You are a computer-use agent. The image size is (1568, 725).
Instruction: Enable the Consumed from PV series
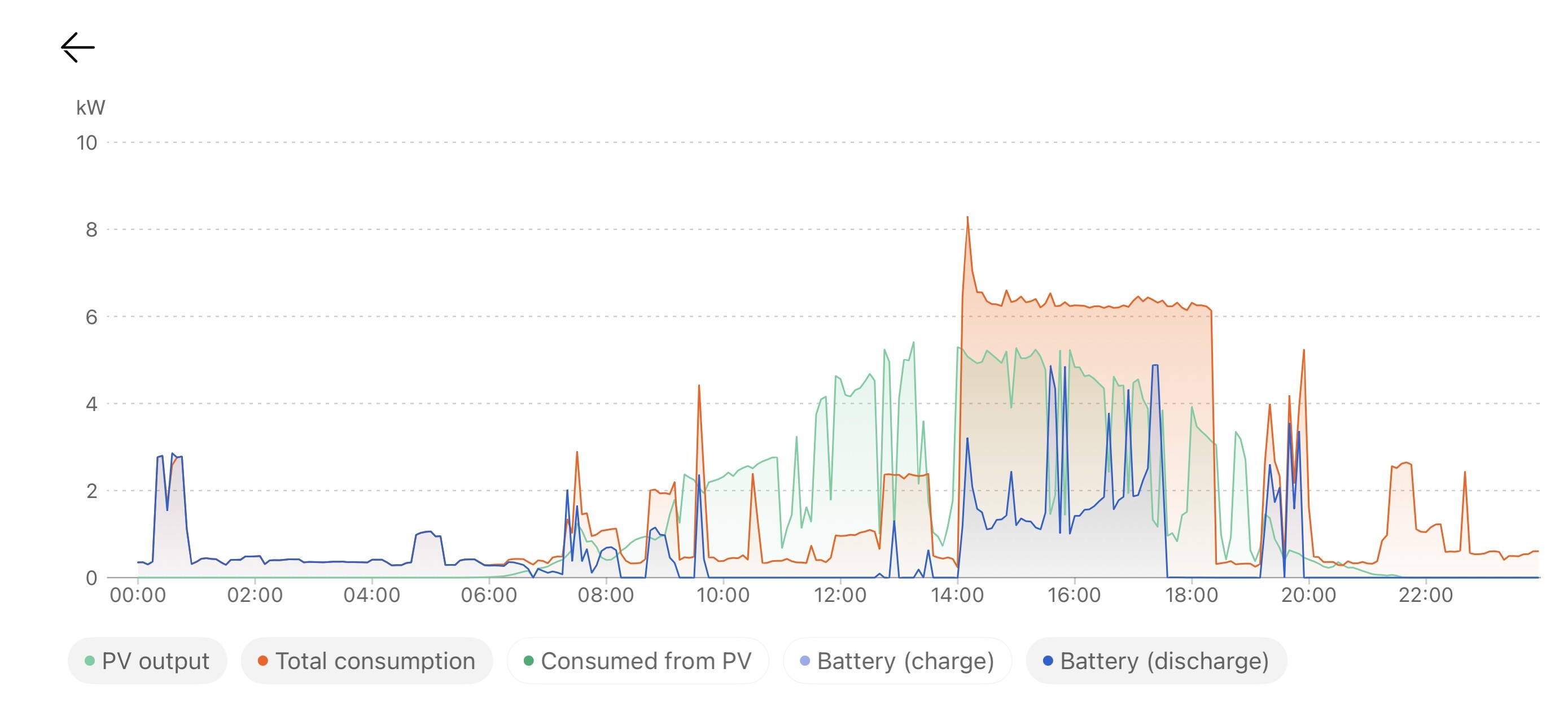tap(637, 661)
